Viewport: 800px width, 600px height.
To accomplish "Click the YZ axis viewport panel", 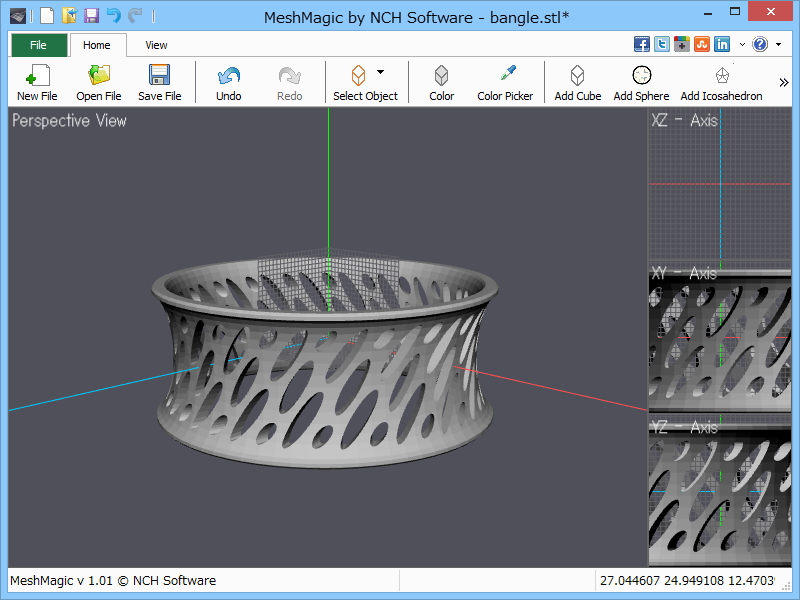I will 719,495.
